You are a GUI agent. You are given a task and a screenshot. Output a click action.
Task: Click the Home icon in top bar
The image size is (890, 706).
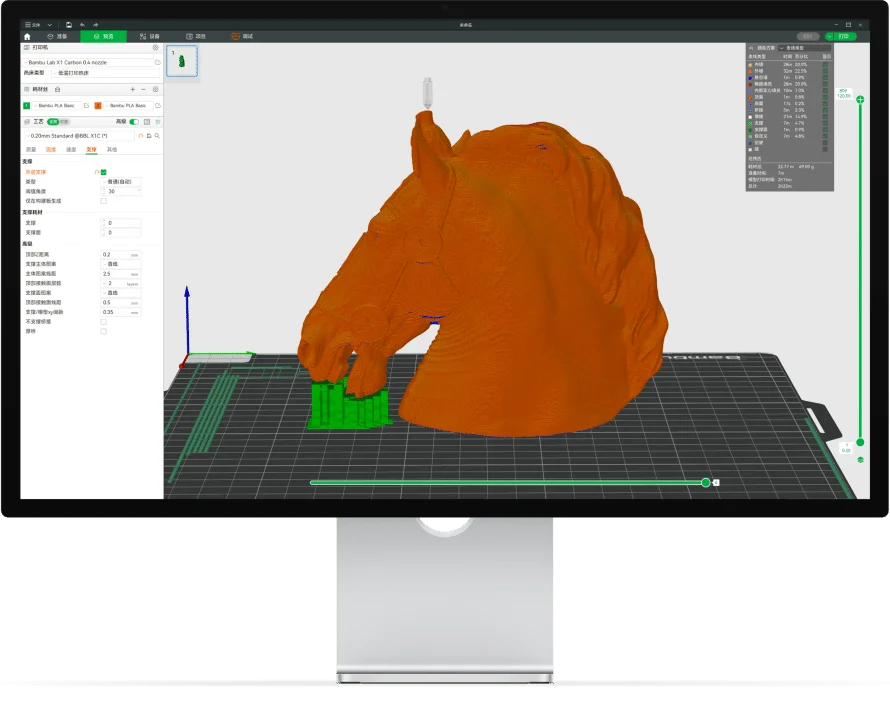[x=27, y=36]
